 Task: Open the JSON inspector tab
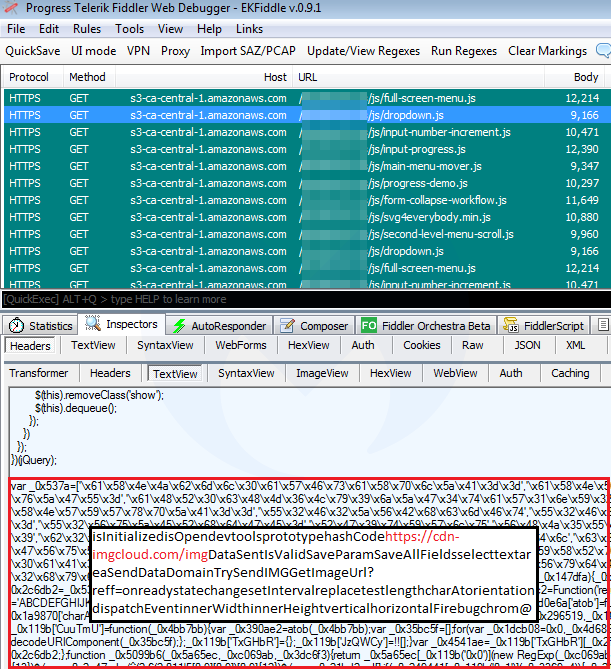[x=527, y=345]
